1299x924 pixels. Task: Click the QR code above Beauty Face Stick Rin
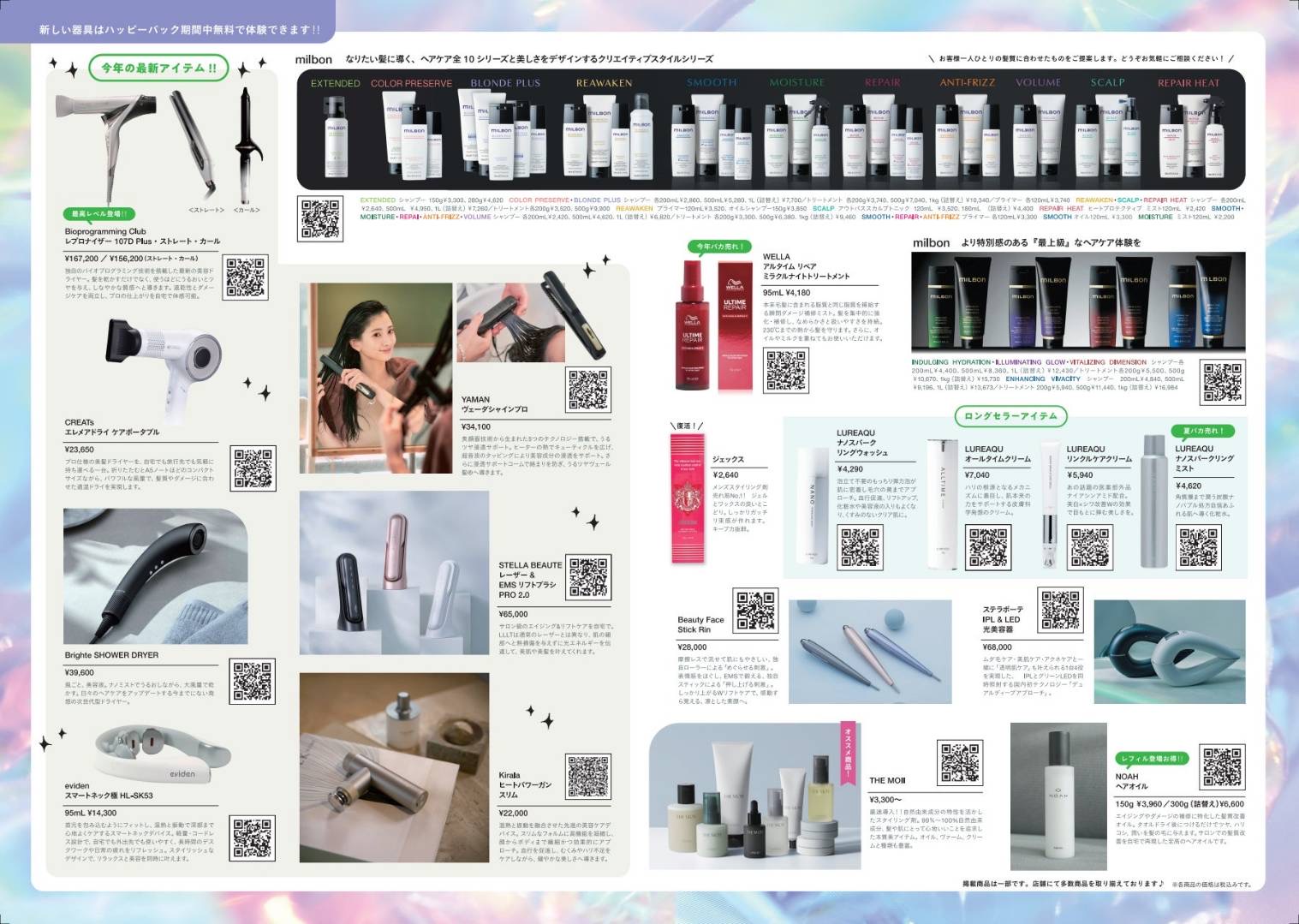pos(756,610)
